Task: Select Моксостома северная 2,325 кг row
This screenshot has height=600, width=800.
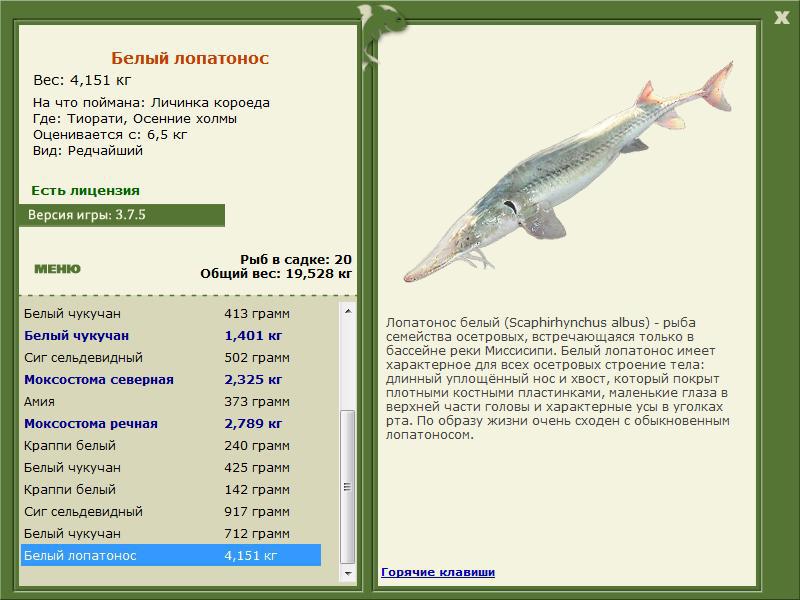Action: pos(171,379)
